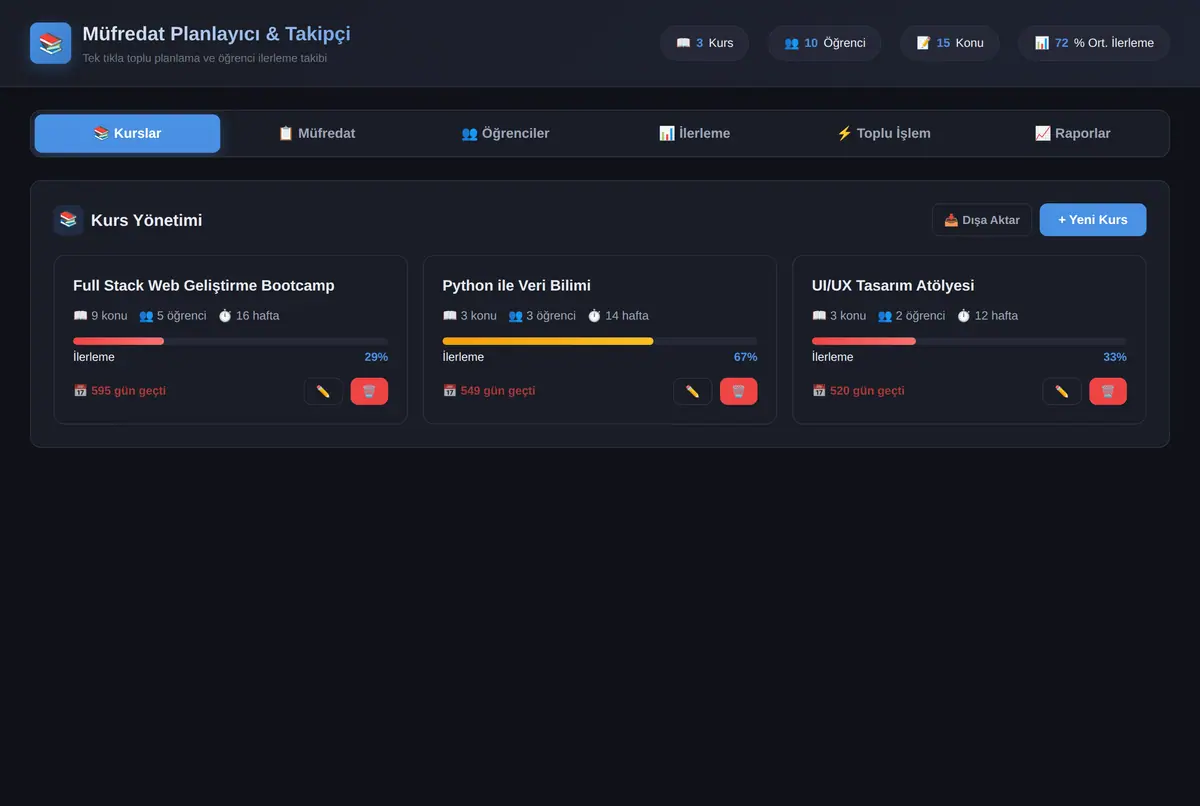Viewport: 1200px width, 806px height.
Task: Select the Toplu İşlem tab
Action: [x=883, y=133]
